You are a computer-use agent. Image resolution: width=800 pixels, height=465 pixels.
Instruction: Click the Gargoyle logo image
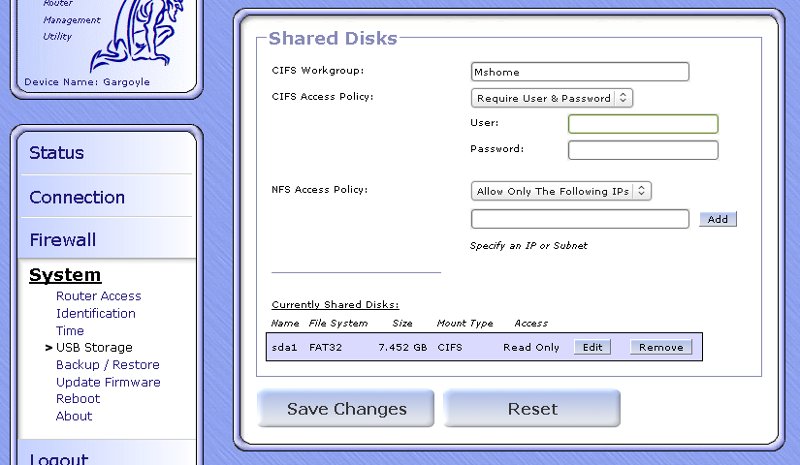(138, 36)
